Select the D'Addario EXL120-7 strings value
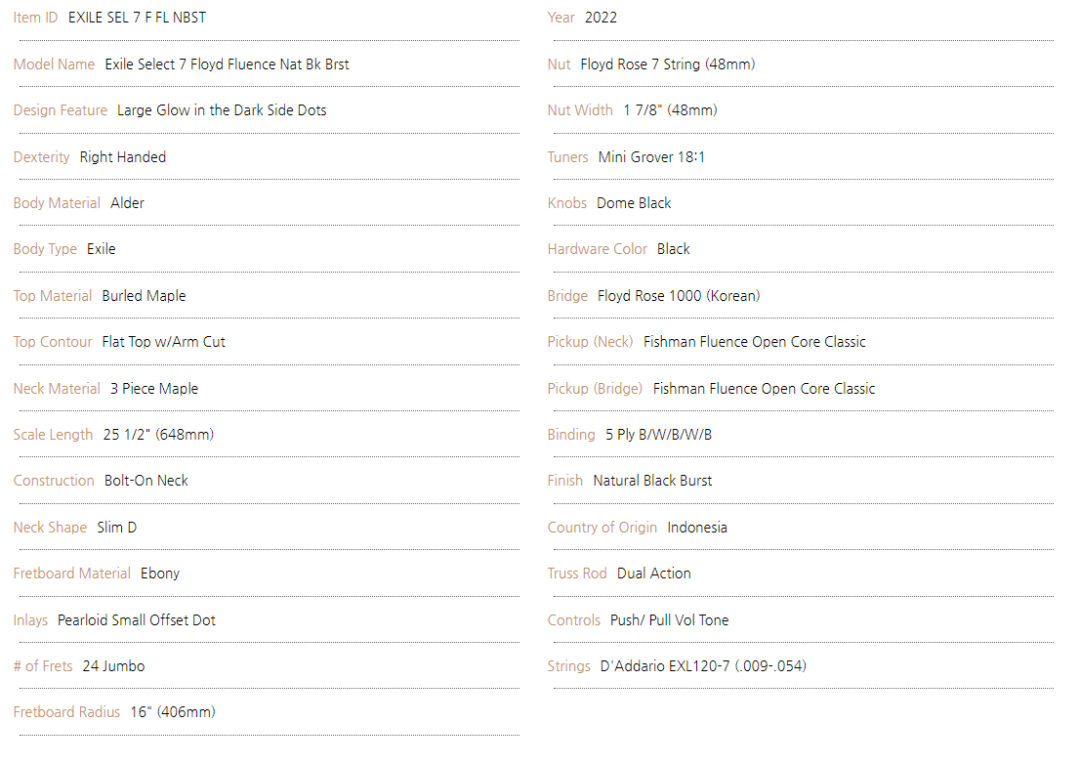This screenshot has width=1080, height=765. 703,666
